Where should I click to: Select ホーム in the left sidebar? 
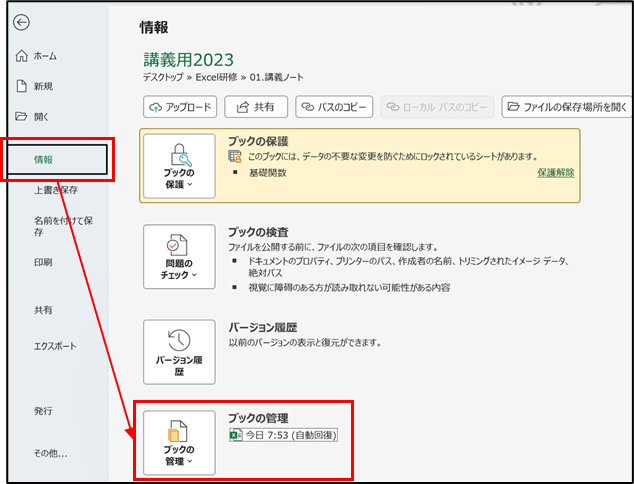[x=45, y=56]
